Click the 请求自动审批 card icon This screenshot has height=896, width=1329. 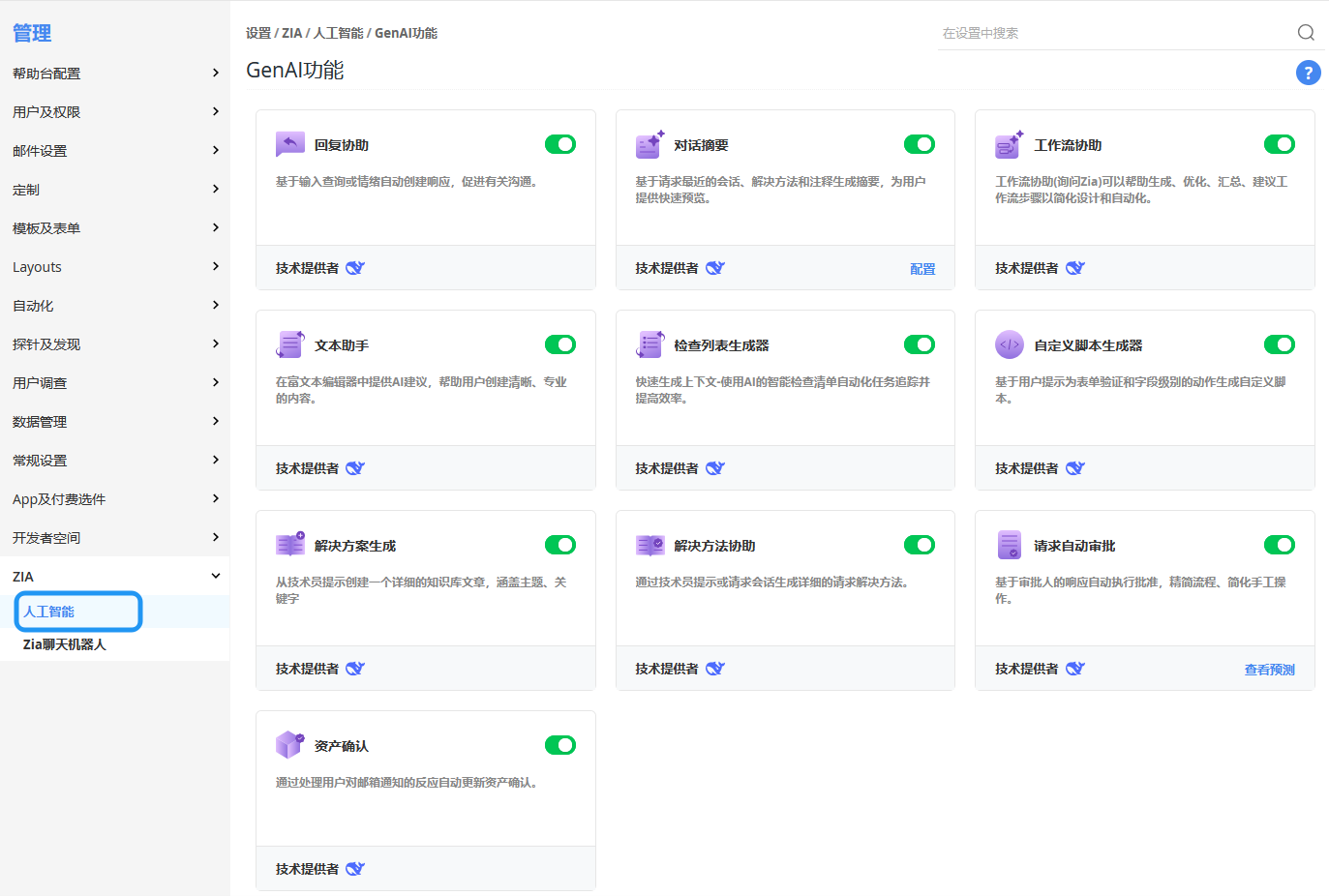pyautogui.click(x=1009, y=545)
